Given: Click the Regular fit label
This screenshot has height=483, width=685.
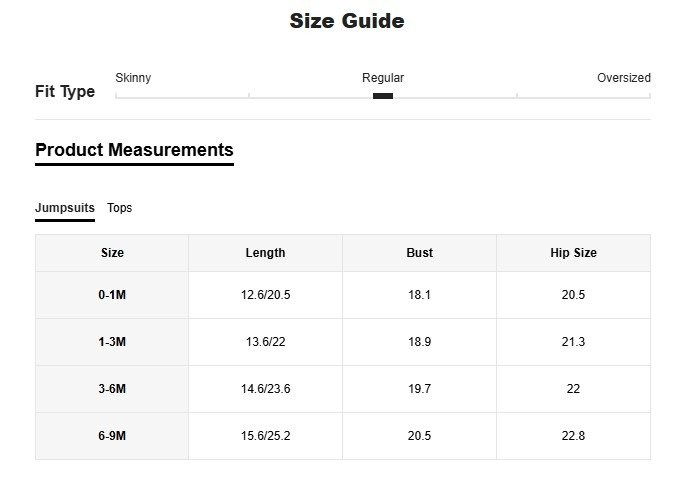Looking at the screenshot, I should [383, 78].
